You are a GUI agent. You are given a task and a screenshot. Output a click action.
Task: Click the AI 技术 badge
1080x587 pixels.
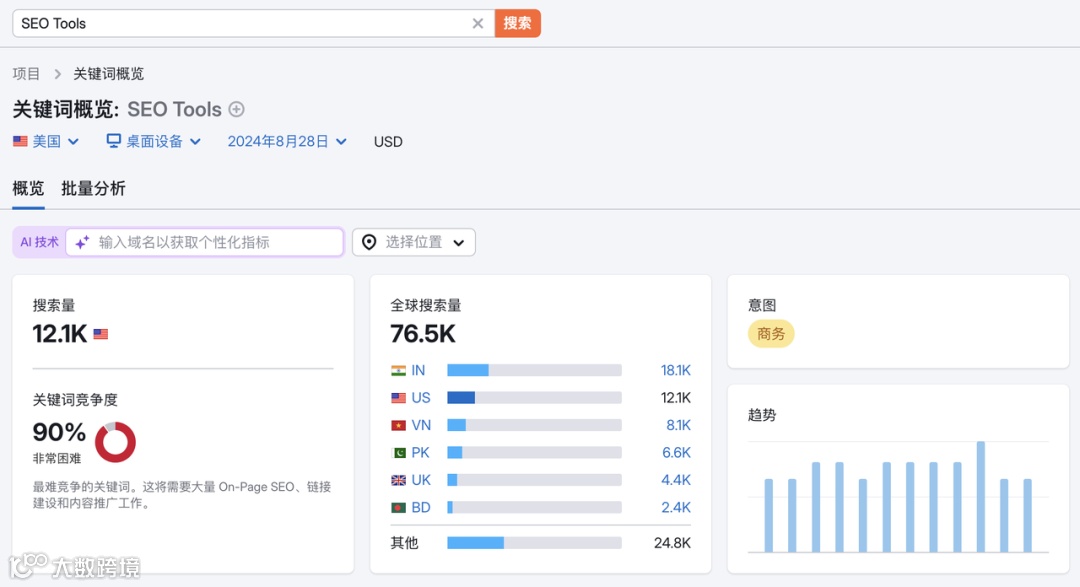tap(39, 243)
